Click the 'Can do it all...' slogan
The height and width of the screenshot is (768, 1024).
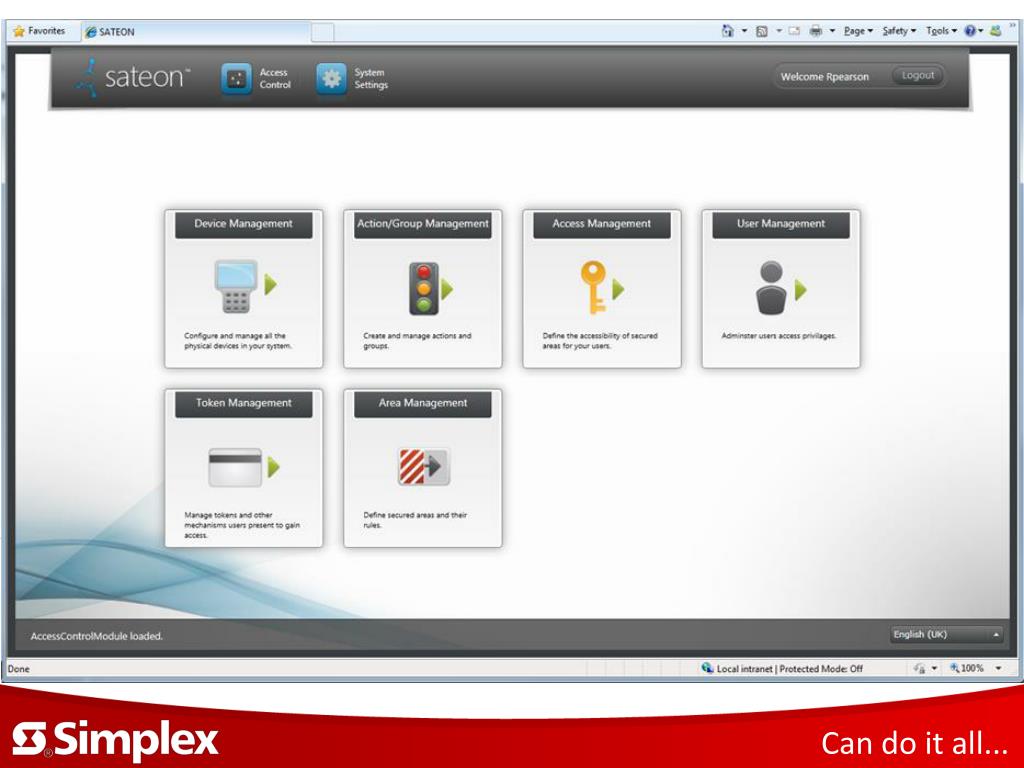tap(914, 743)
